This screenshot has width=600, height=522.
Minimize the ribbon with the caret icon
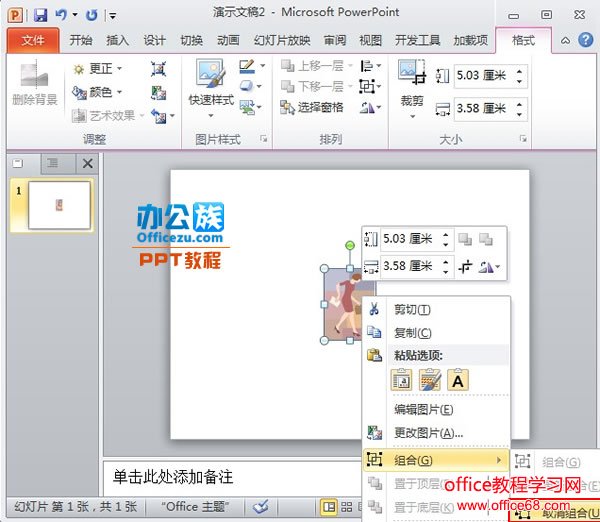(565, 40)
